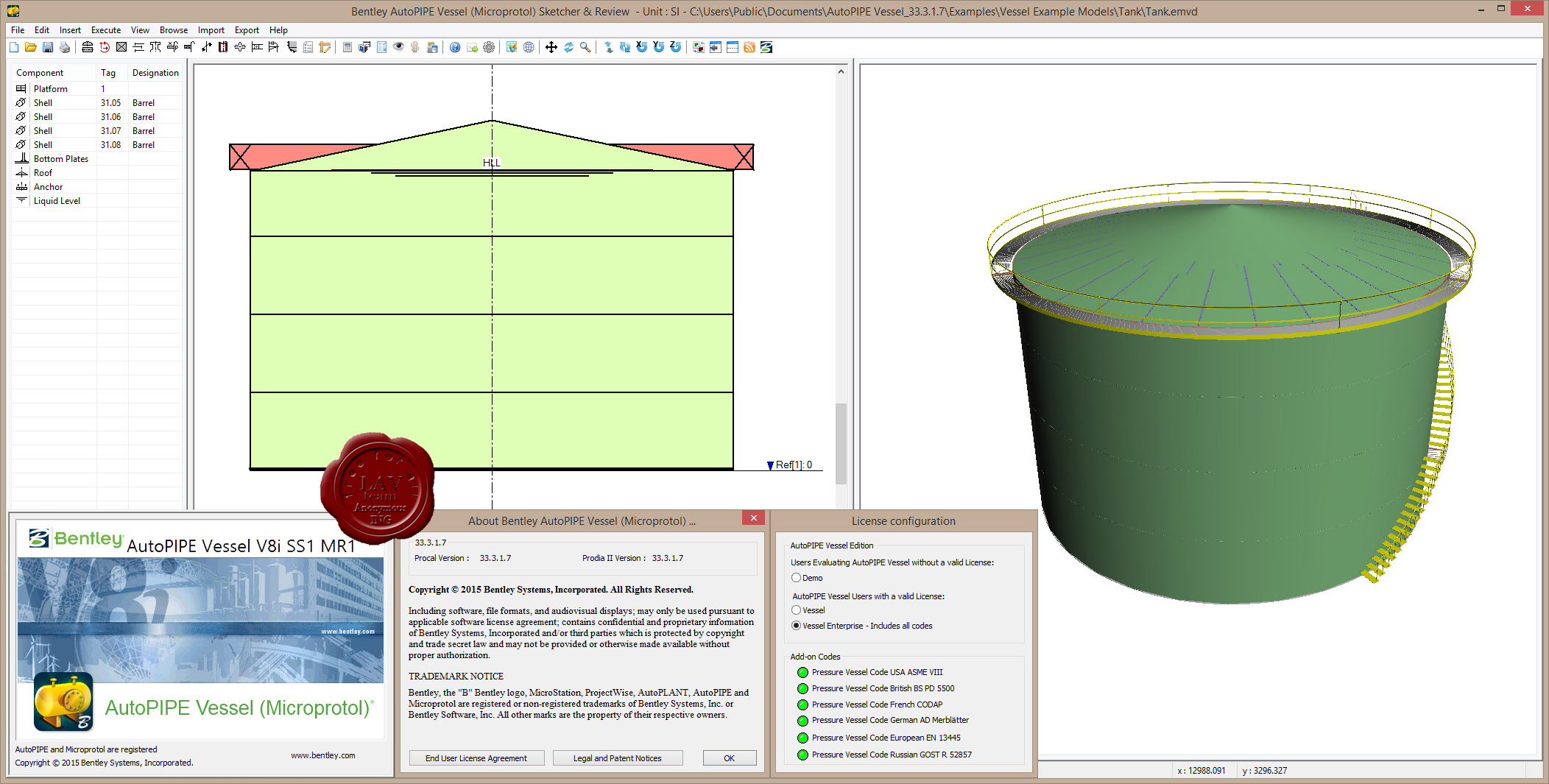
Task: Toggle the French CODAP code indicator
Action: (802, 704)
